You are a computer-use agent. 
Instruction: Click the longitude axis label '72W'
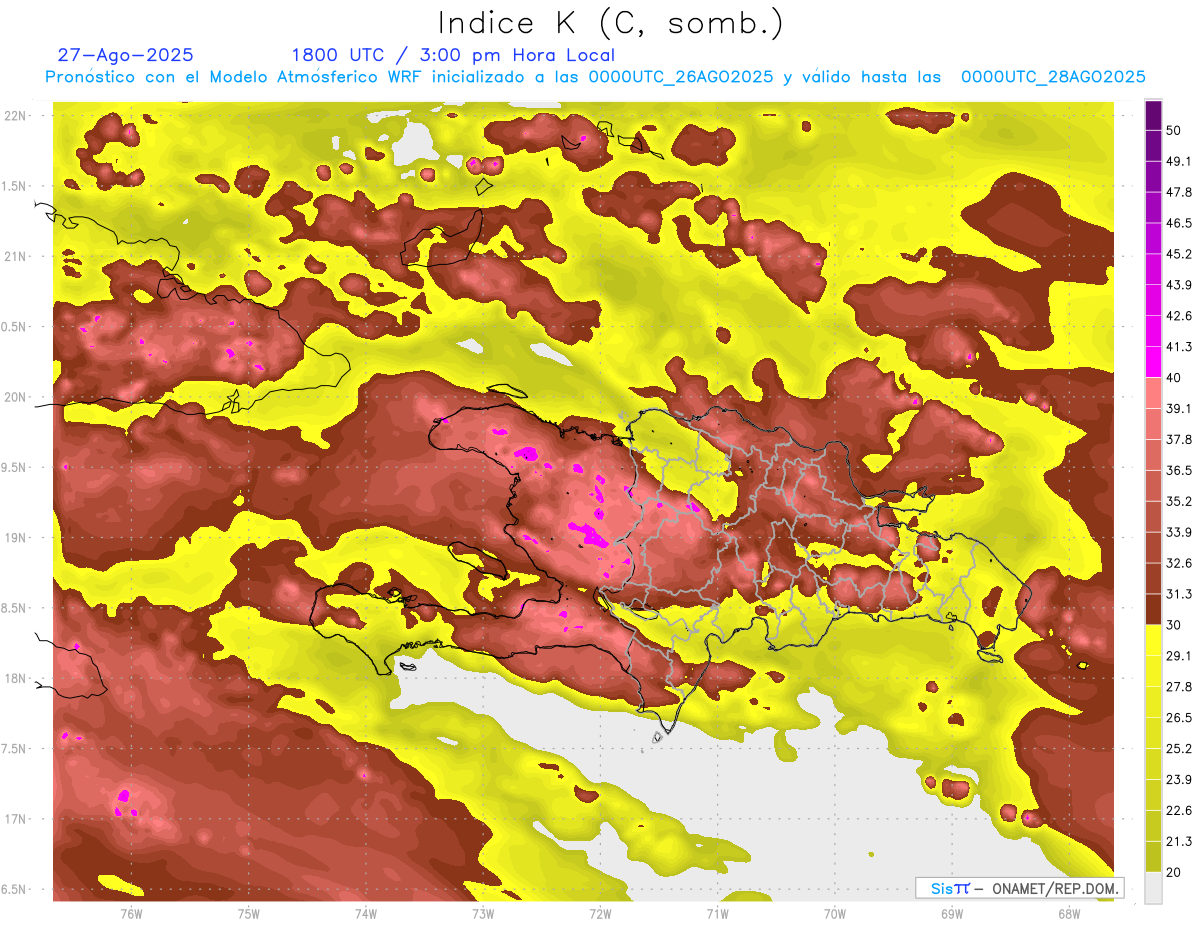(x=600, y=915)
